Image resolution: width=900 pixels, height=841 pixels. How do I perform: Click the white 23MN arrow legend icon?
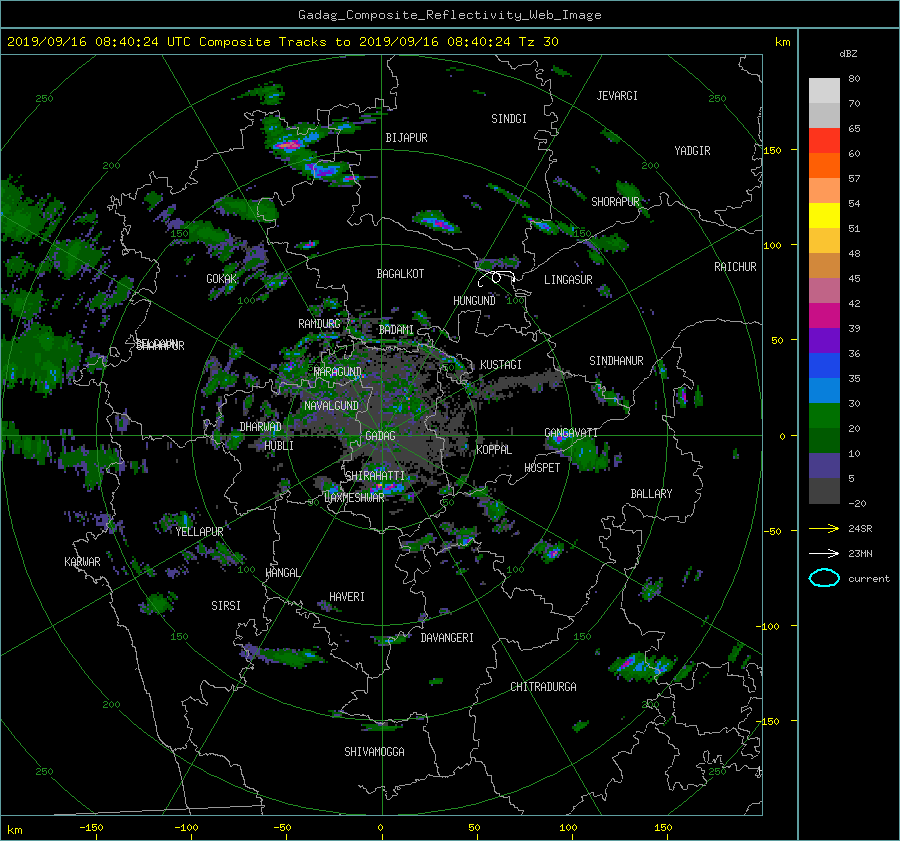(x=824, y=553)
